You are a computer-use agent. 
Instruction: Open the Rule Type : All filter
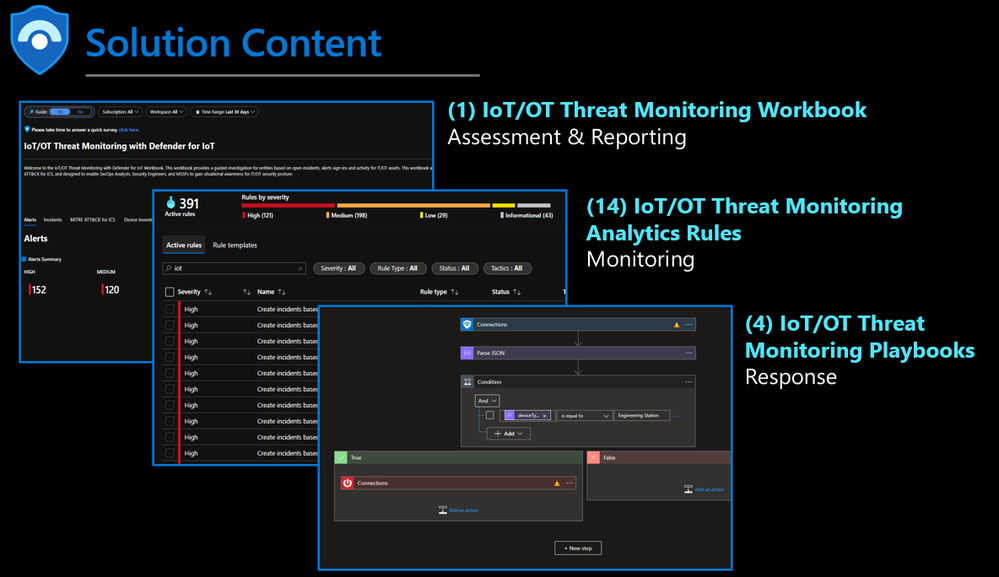point(398,268)
